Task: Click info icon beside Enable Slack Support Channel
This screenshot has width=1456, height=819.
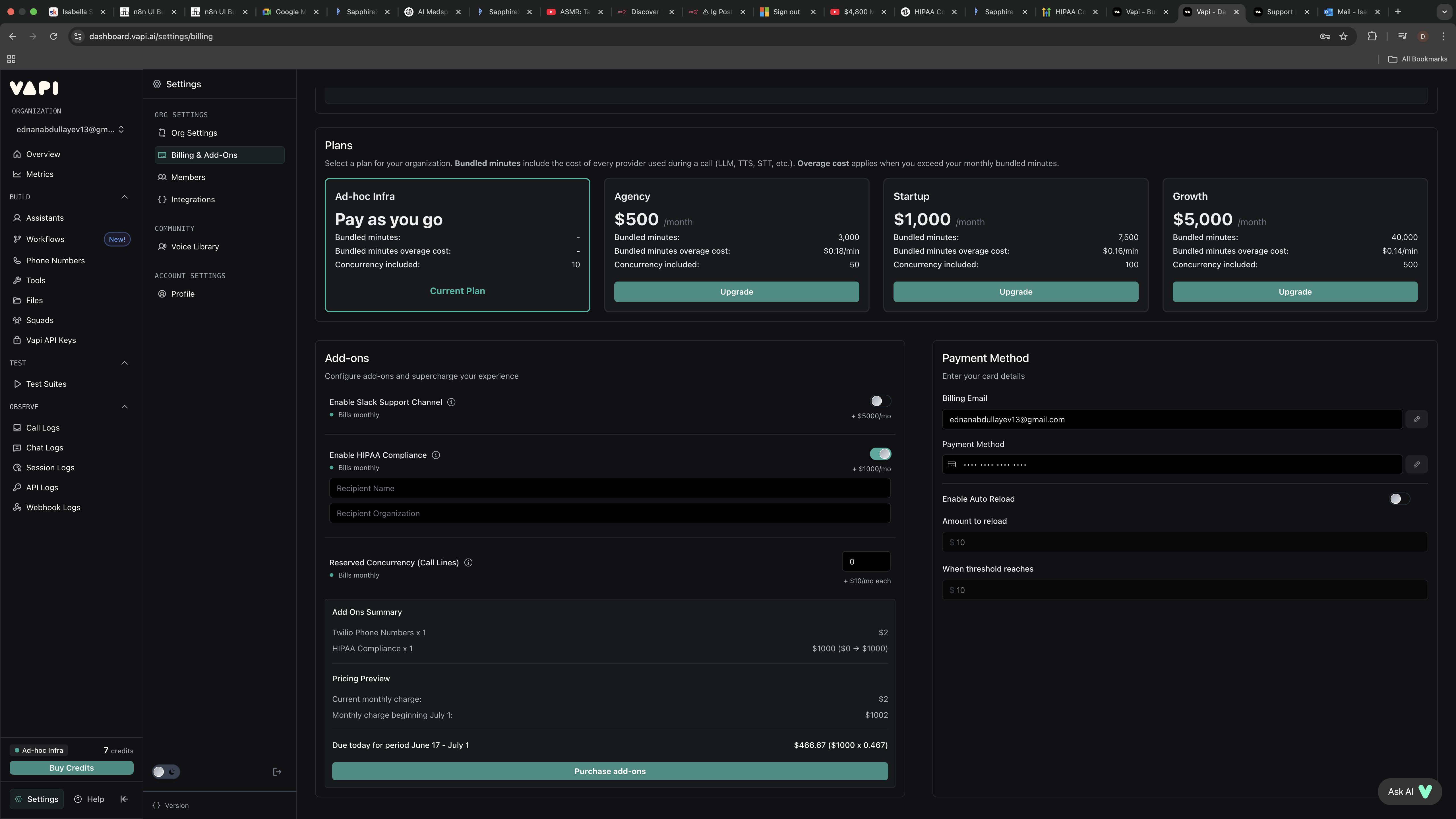Action: 451,402
